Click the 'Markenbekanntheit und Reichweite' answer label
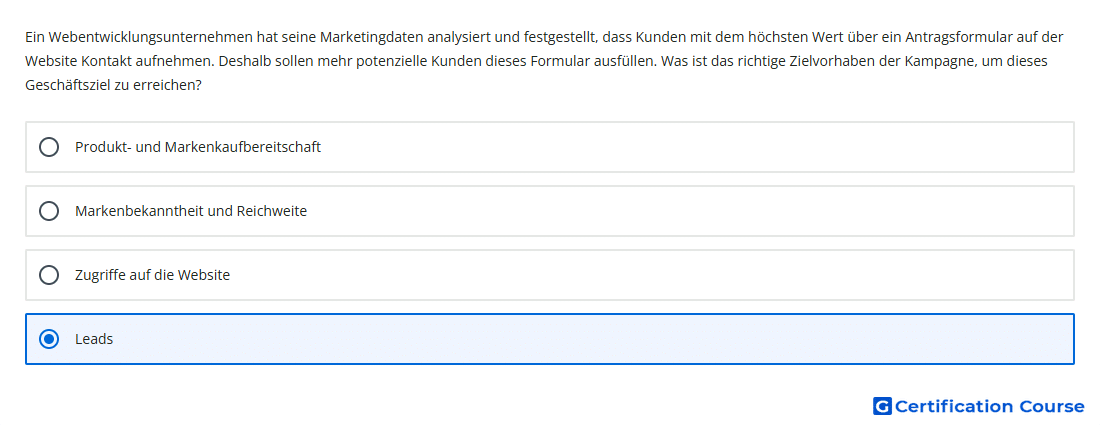Image resolution: width=1100 pixels, height=425 pixels. tap(191, 211)
